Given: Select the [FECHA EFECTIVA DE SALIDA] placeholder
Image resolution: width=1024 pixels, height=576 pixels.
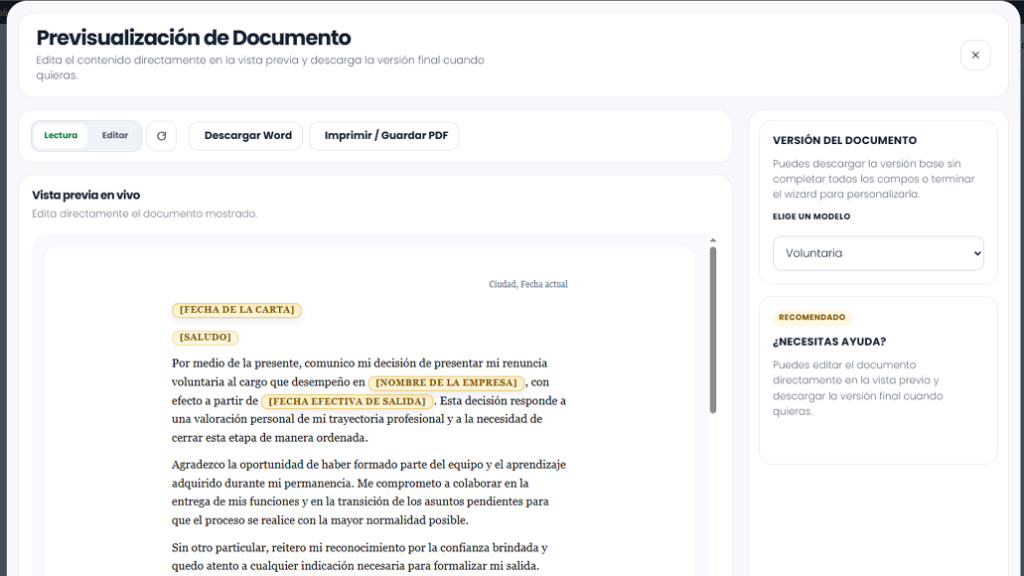Looking at the screenshot, I should pos(347,401).
